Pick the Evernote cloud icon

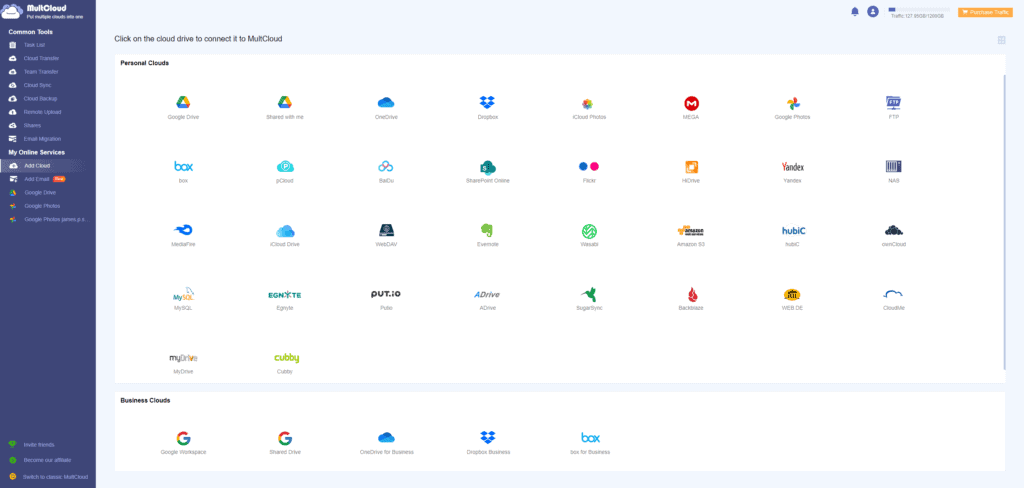487,231
